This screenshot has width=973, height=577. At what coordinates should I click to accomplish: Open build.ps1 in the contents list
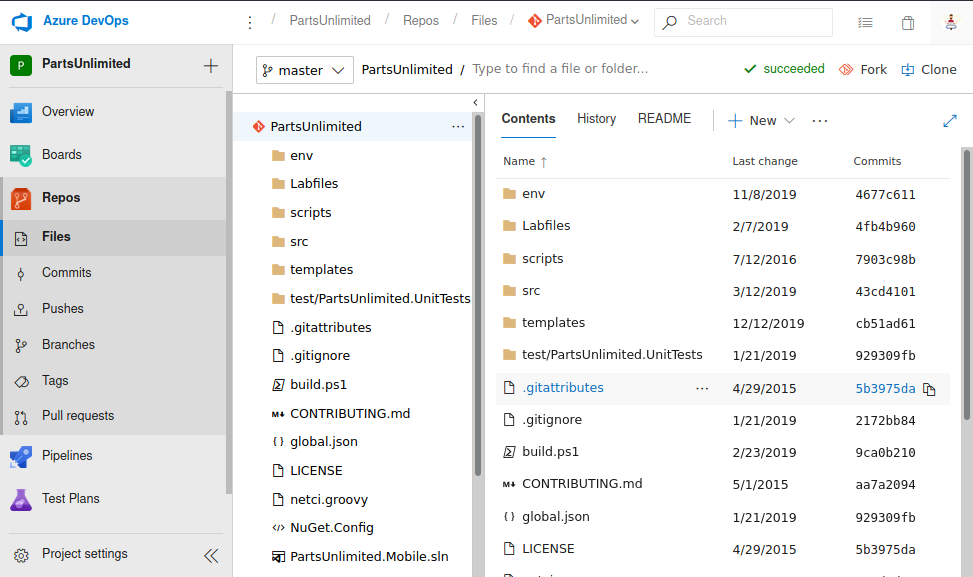tap(550, 452)
